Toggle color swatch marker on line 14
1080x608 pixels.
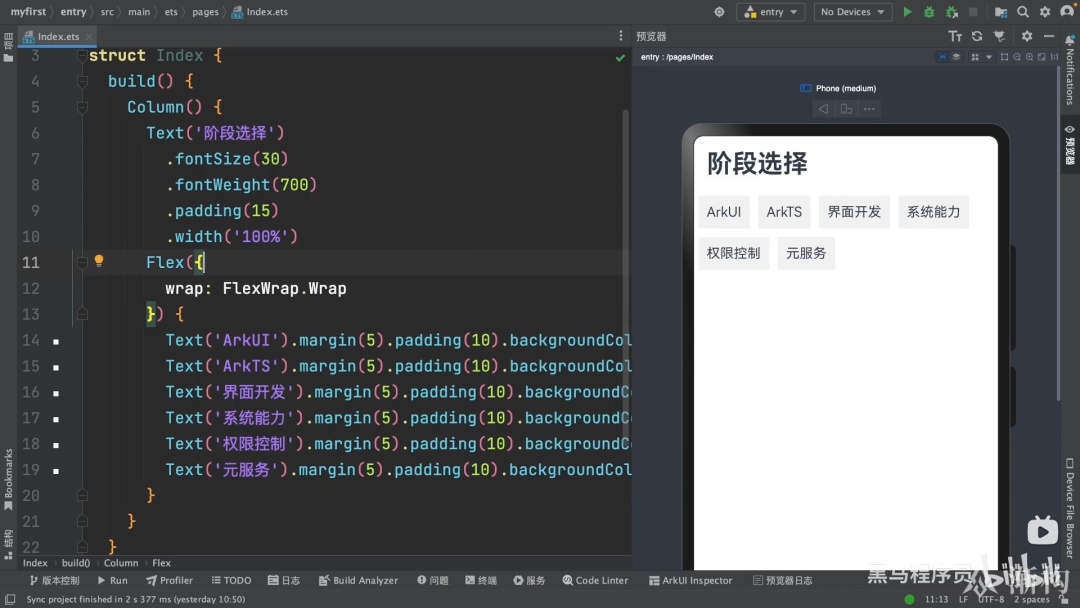[x=56, y=342]
